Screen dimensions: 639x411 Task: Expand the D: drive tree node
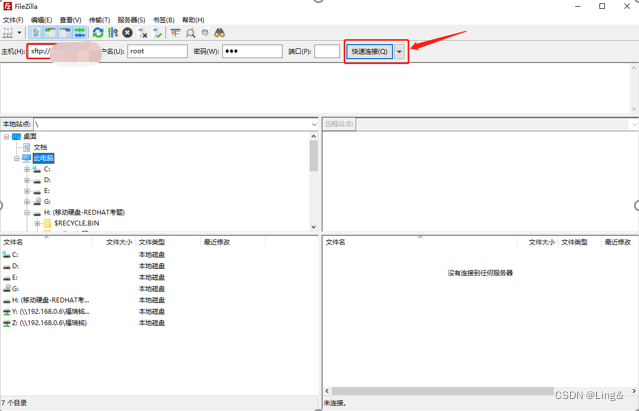[x=27, y=180]
